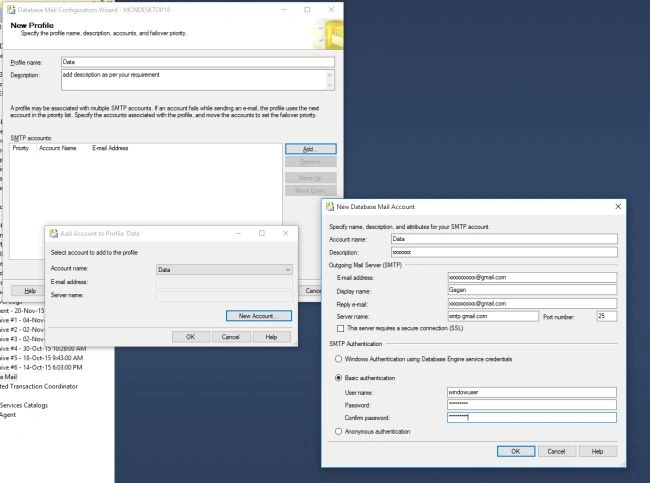Click Help button in the wizard window

click(30, 291)
